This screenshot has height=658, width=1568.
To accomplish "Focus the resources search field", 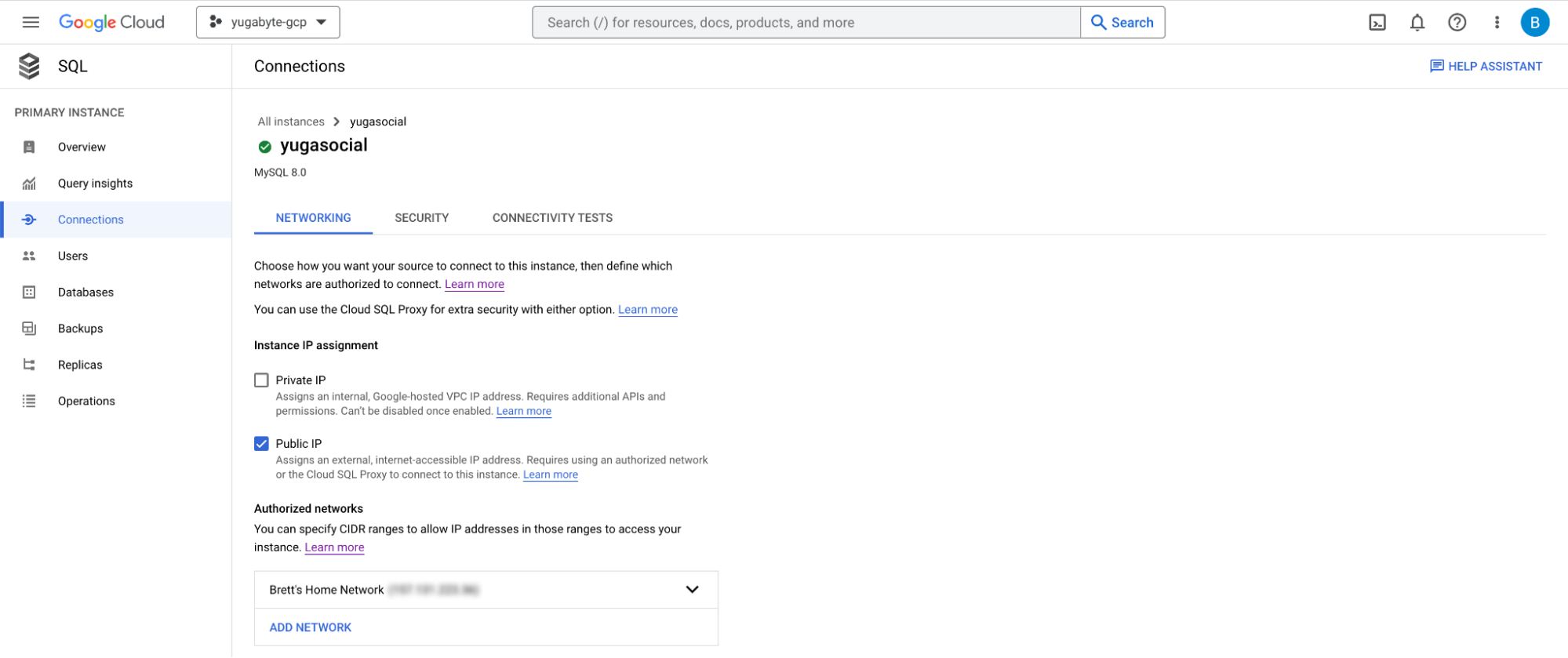I will (x=806, y=22).
